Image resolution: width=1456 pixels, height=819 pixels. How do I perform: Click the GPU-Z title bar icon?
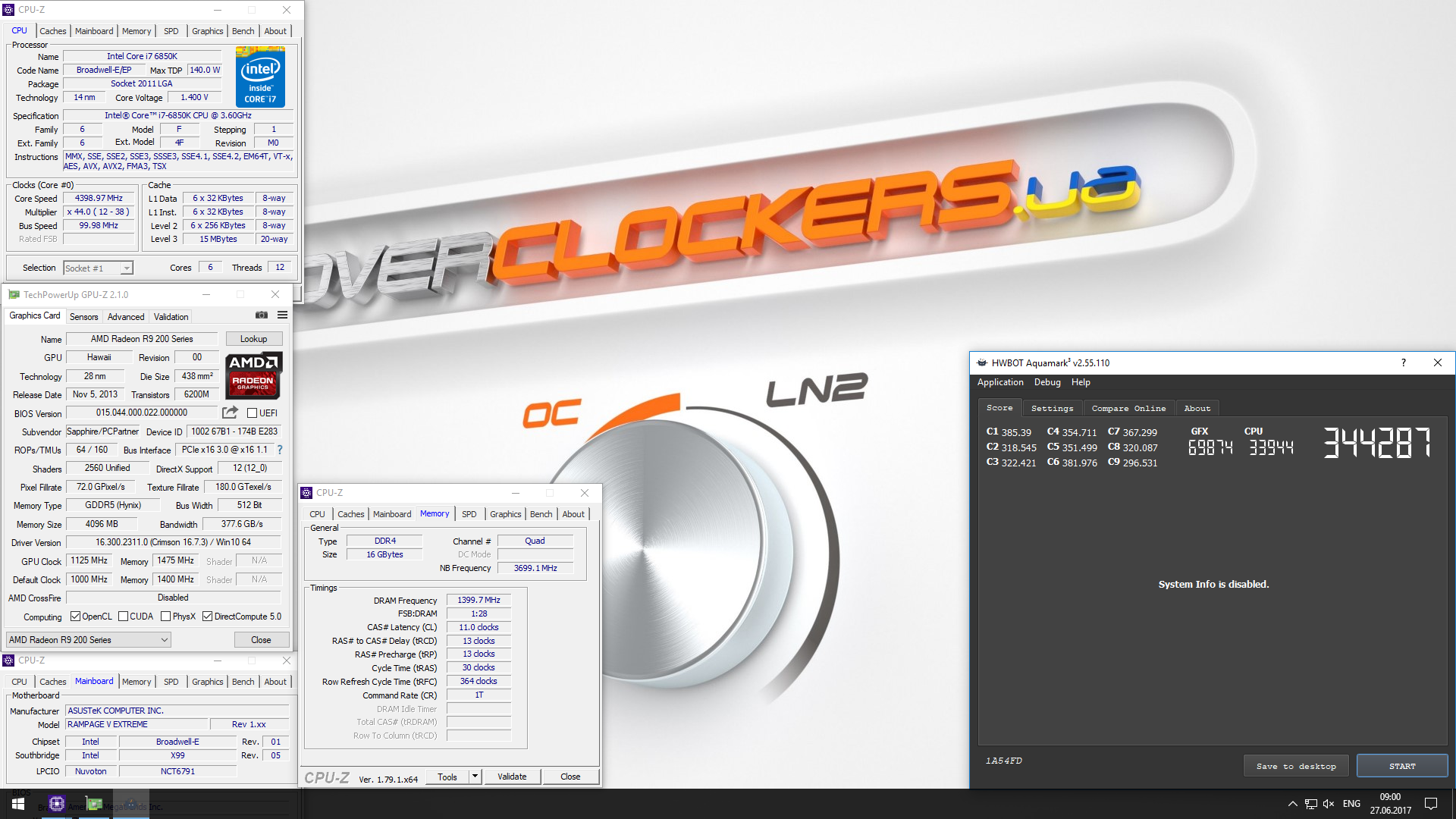coord(14,294)
